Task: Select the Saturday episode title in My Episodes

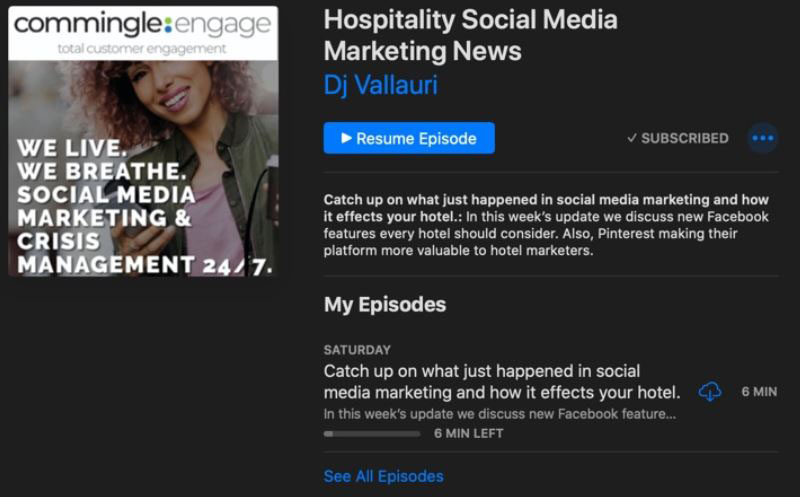Action: [502, 382]
